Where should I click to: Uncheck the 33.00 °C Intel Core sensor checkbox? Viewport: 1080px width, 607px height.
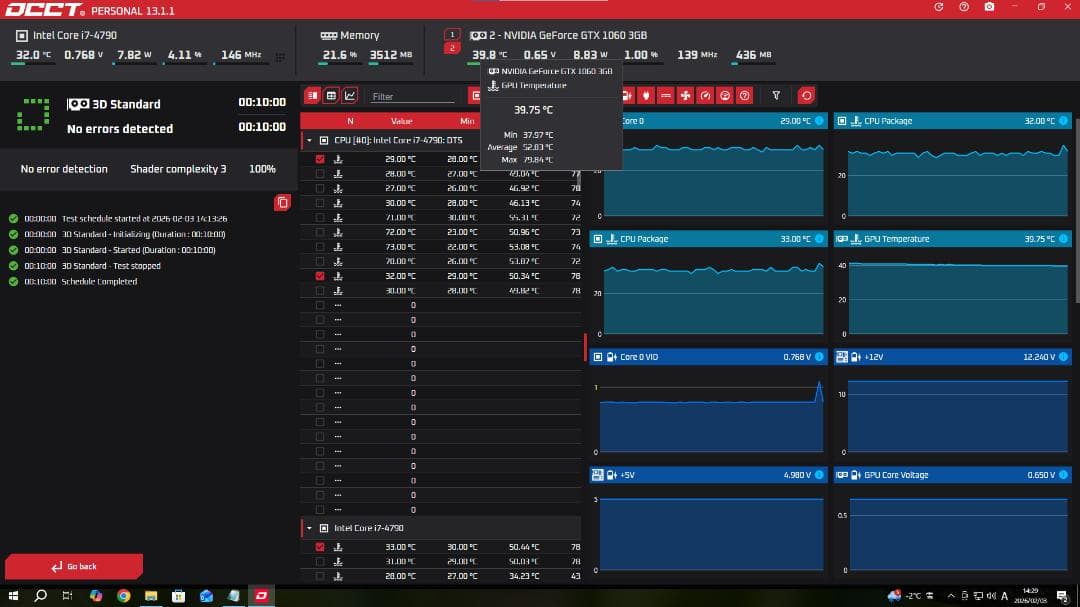coord(320,547)
